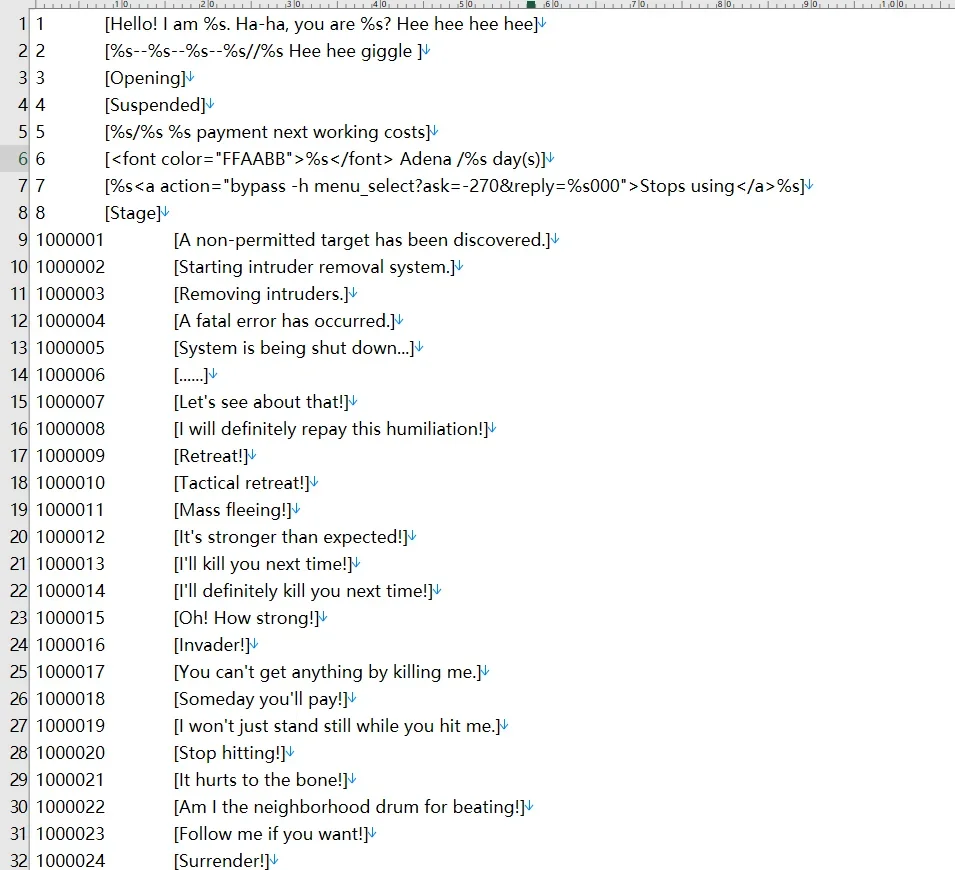Viewport: 955px width, 870px height.
Task: Select line number 6 in the gutter
Action: (x=23, y=159)
